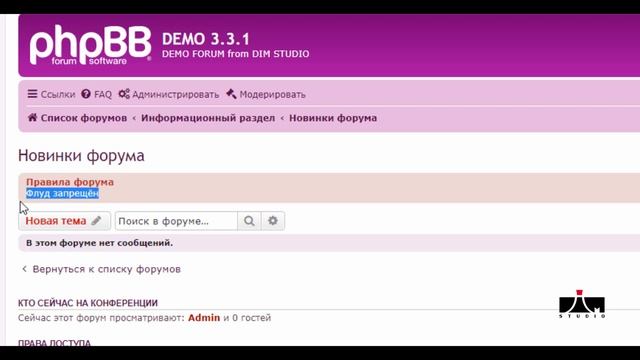Open the FAQ page link
The image size is (640, 360).
[96, 94]
